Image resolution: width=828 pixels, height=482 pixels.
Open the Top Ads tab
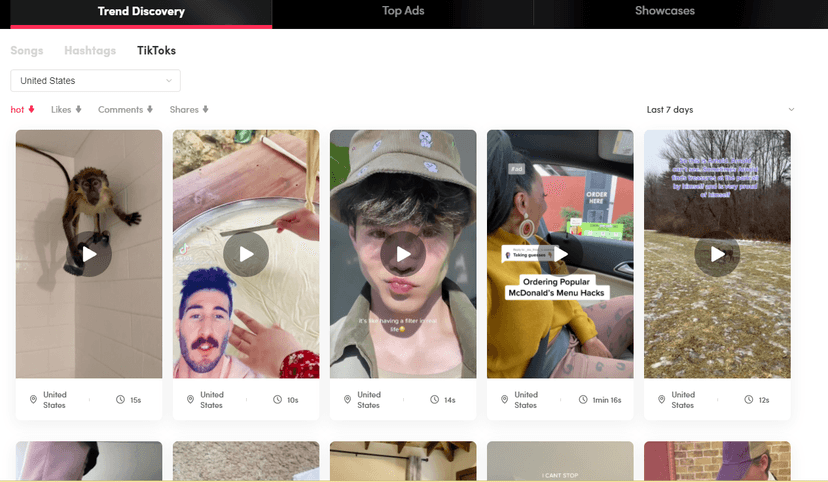coord(403,11)
